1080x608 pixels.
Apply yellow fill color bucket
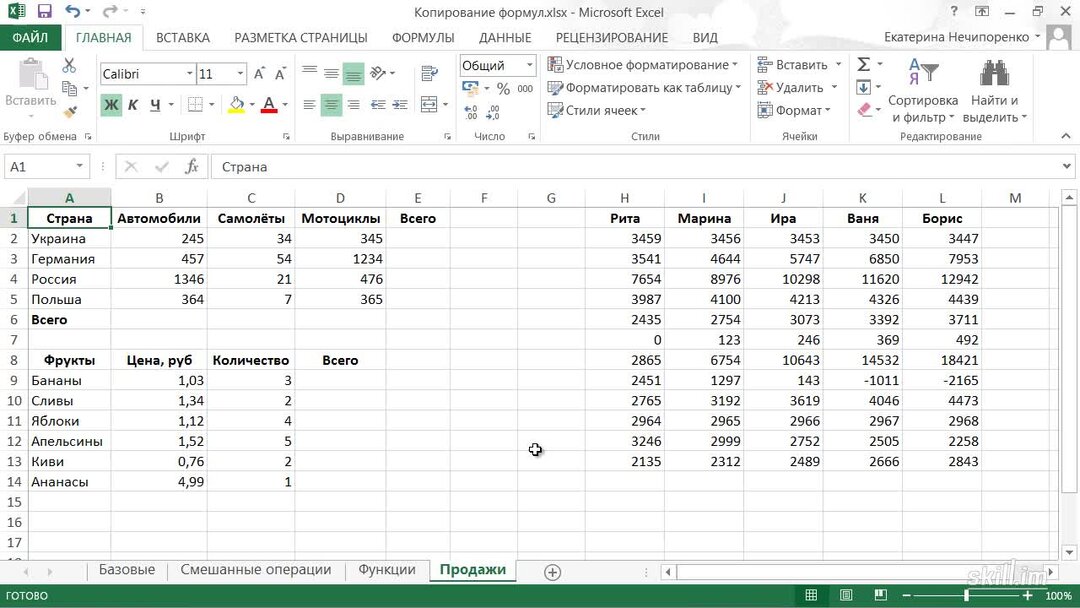click(x=236, y=105)
